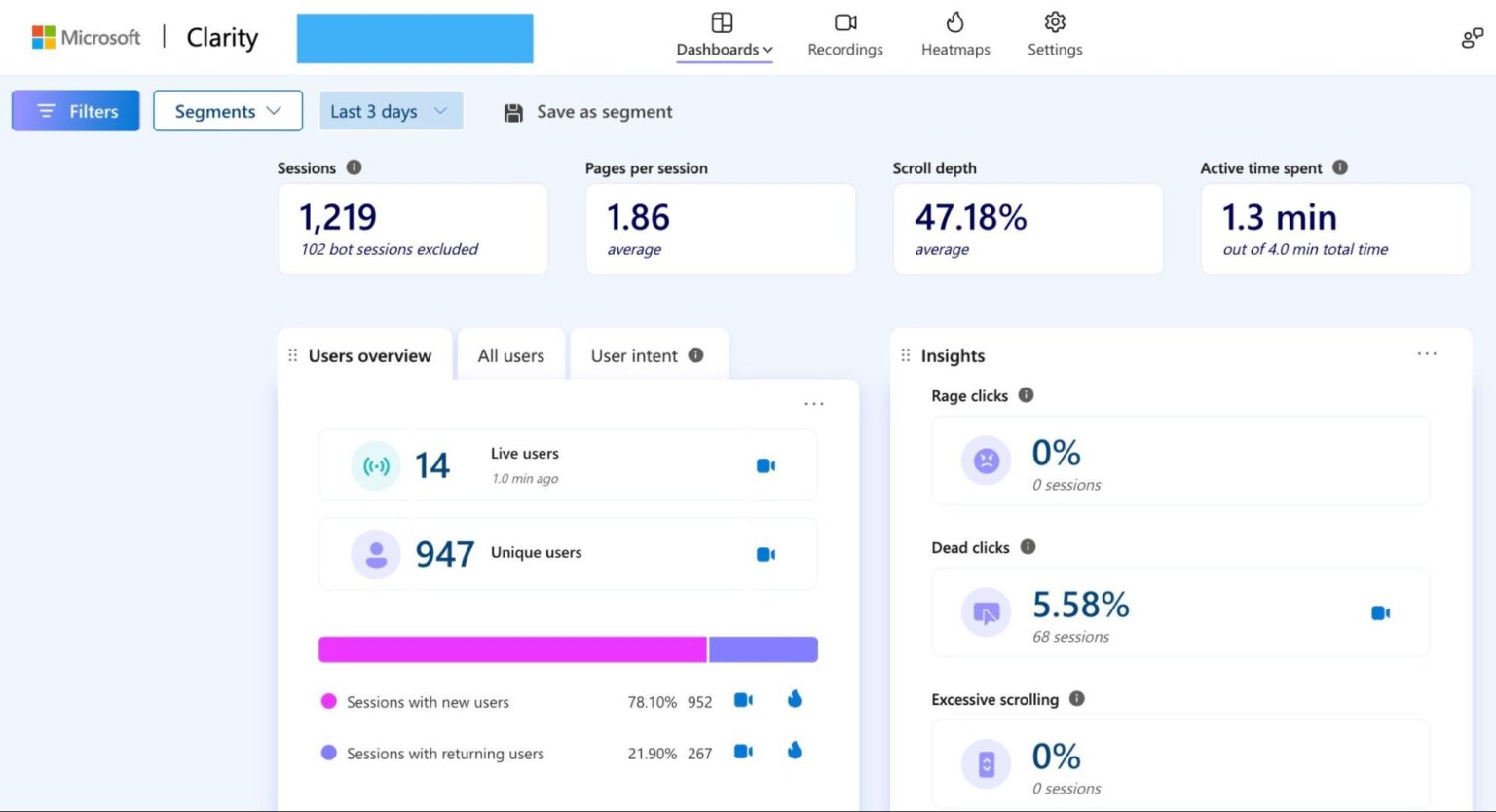Open recordings for Dead clicks sessions
1496x812 pixels.
coord(1379,613)
